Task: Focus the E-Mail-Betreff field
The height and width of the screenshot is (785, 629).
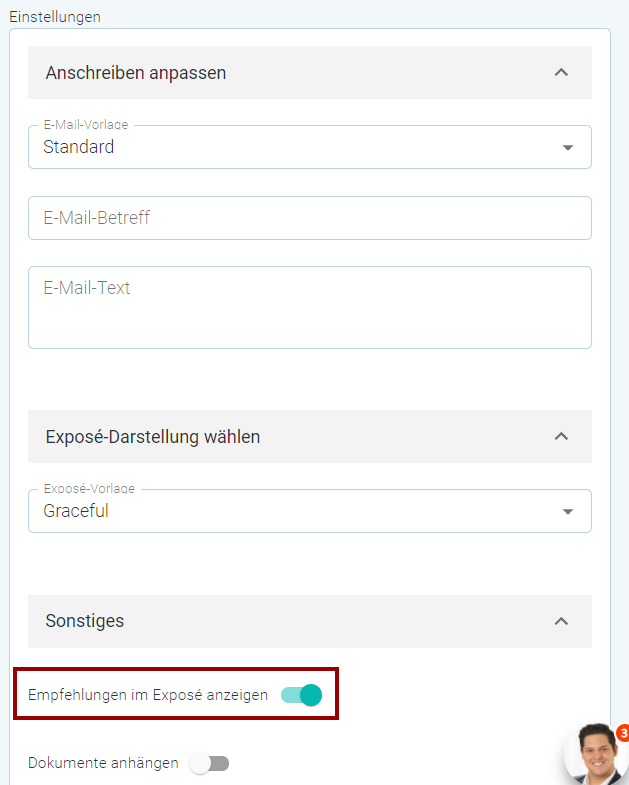Action: pyautogui.click(x=309, y=218)
